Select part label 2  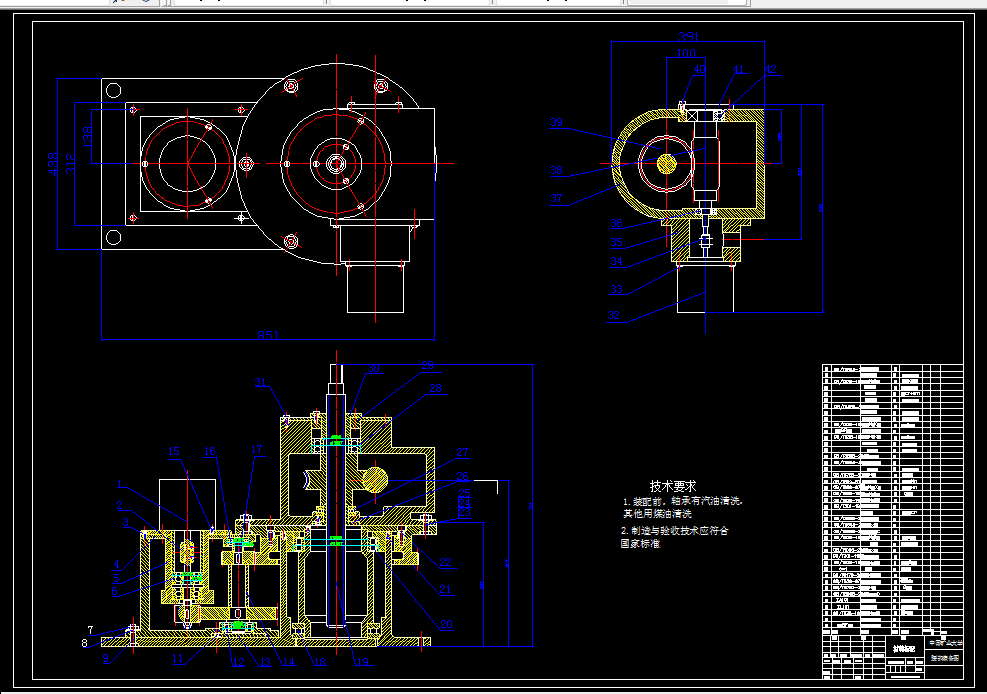[119, 505]
